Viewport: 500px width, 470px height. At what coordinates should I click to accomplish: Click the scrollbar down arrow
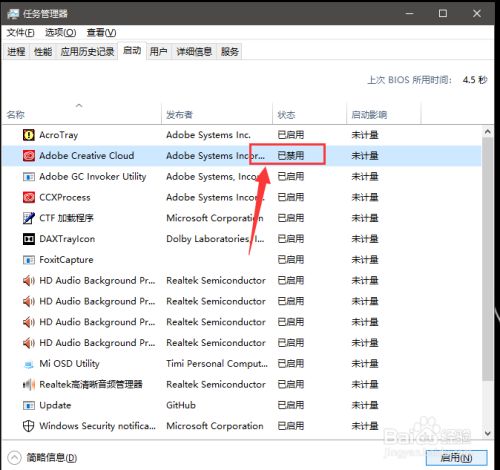488,434
